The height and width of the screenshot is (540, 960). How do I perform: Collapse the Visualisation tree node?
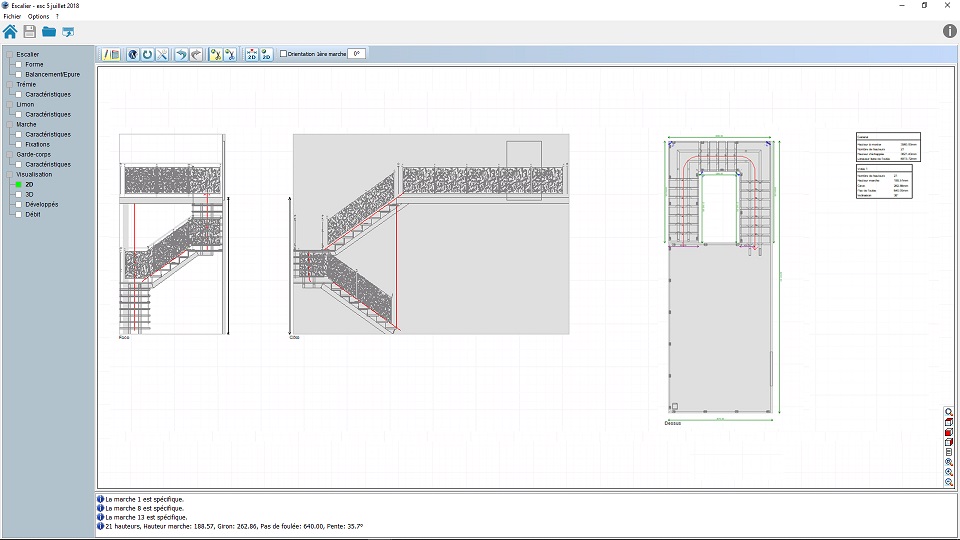[10, 175]
